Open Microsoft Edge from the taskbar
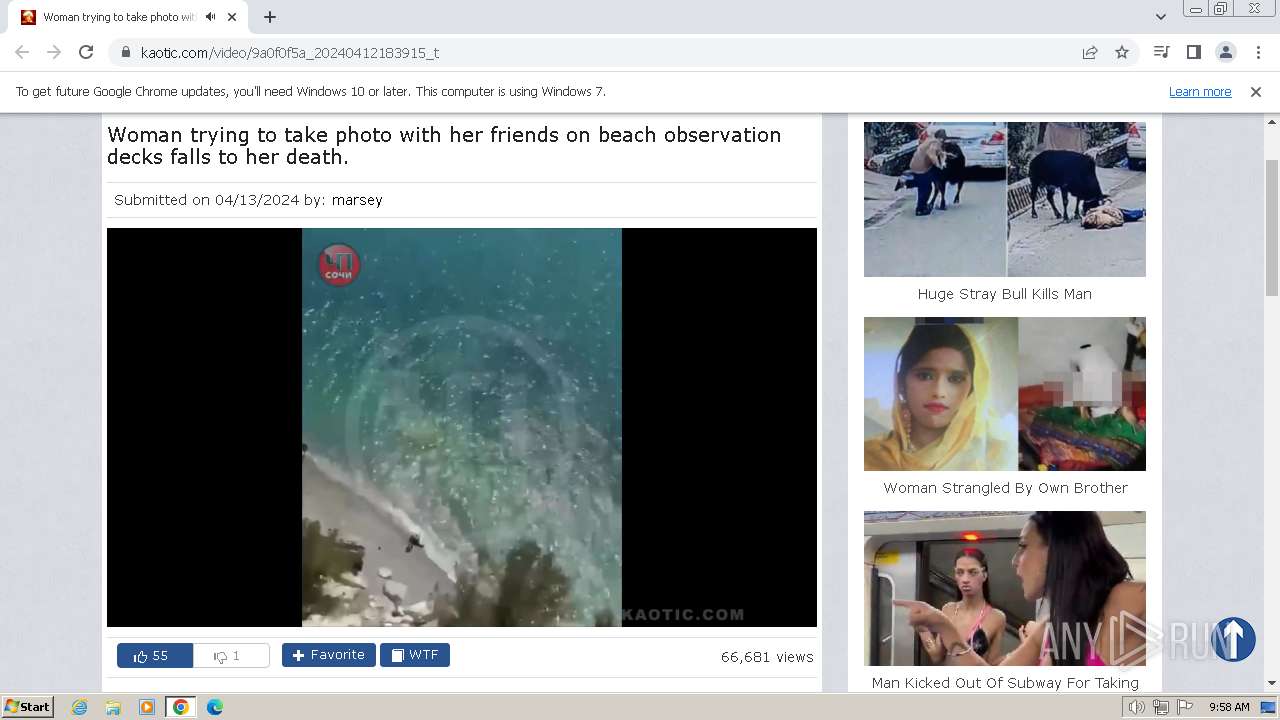Image resolution: width=1280 pixels, height=720 pixels. click(214, 707)
